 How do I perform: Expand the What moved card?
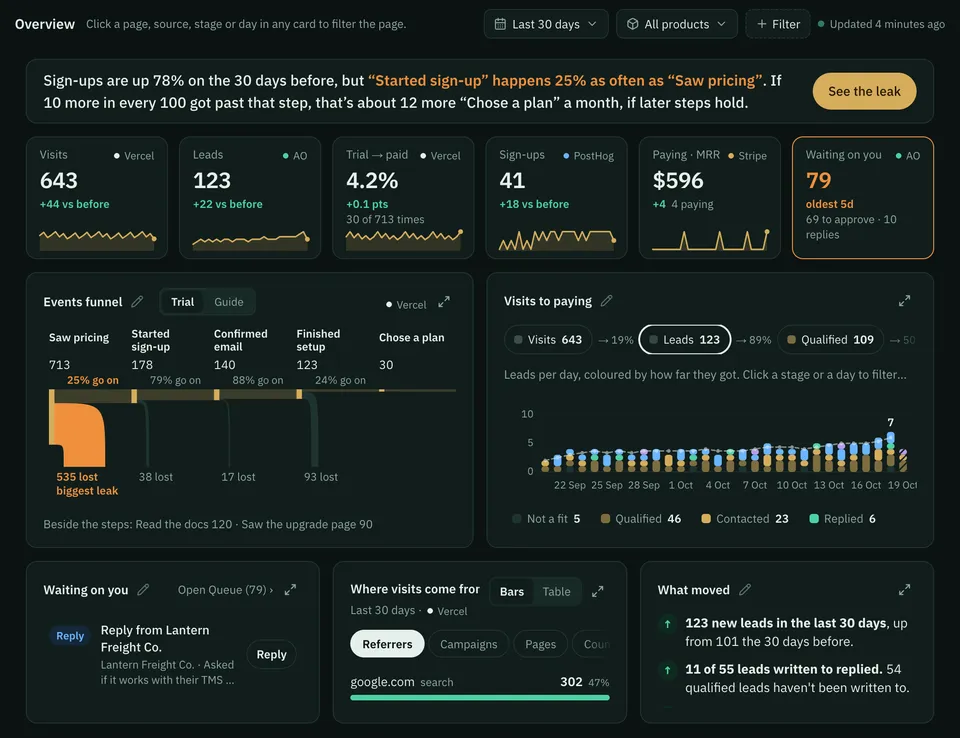pos(904,589)
